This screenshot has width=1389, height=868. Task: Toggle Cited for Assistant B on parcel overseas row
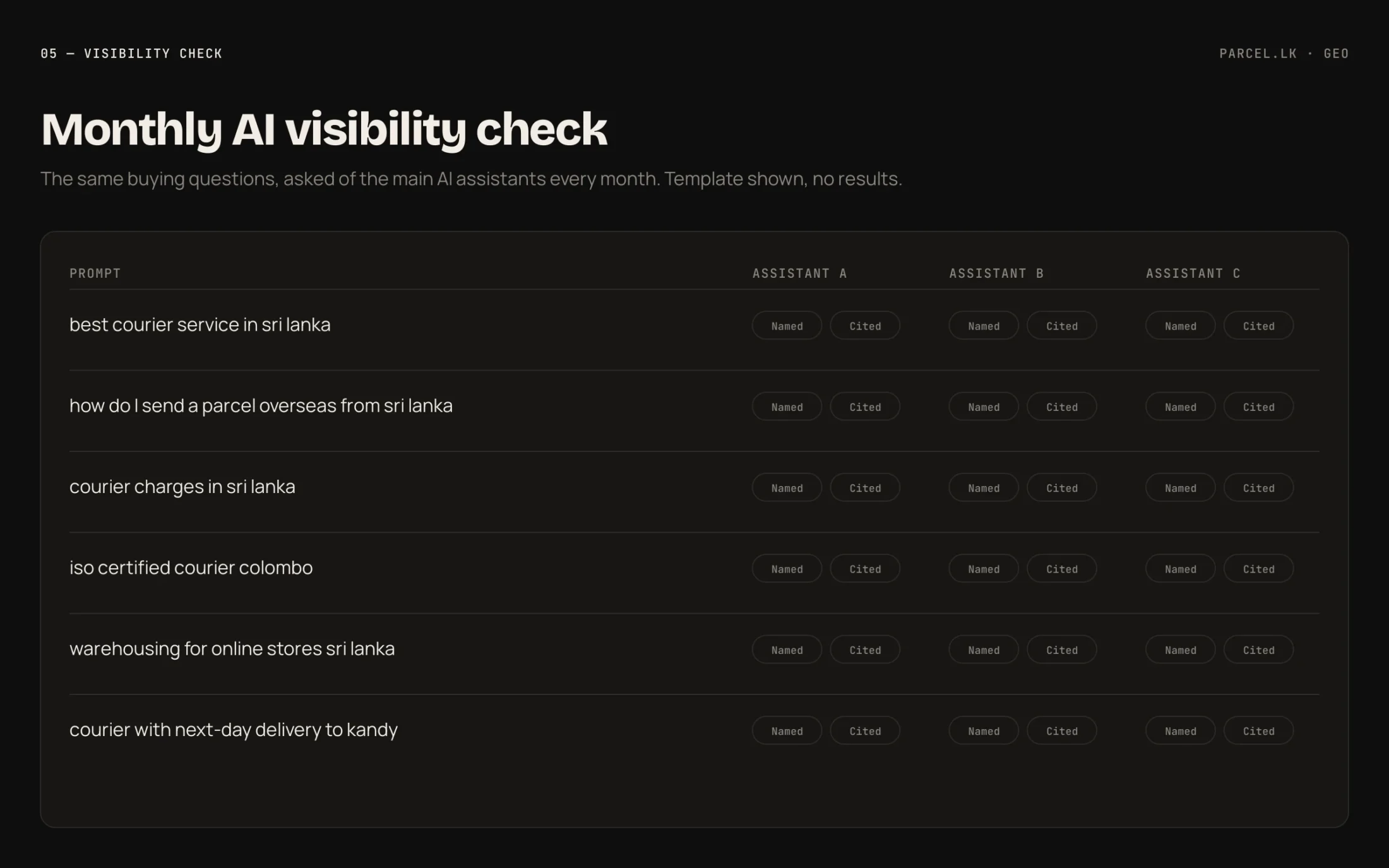(1062, 407)
